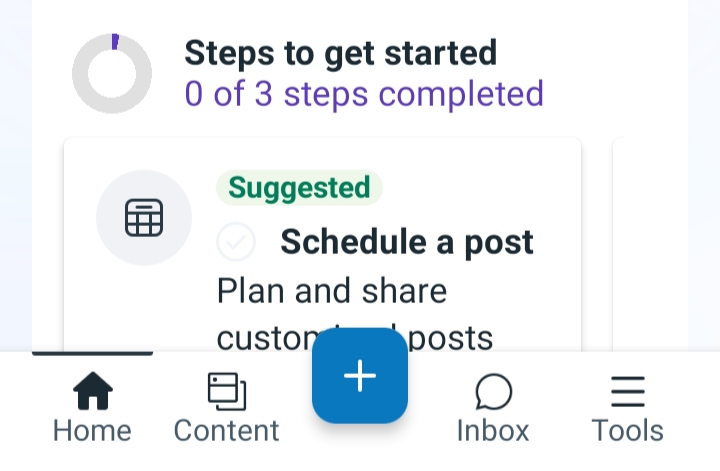Image resolution: width=720 pixels, height=471 pixels.
Task: Tap the purple marker on progress donut
Action: click(x=115, y=41)
